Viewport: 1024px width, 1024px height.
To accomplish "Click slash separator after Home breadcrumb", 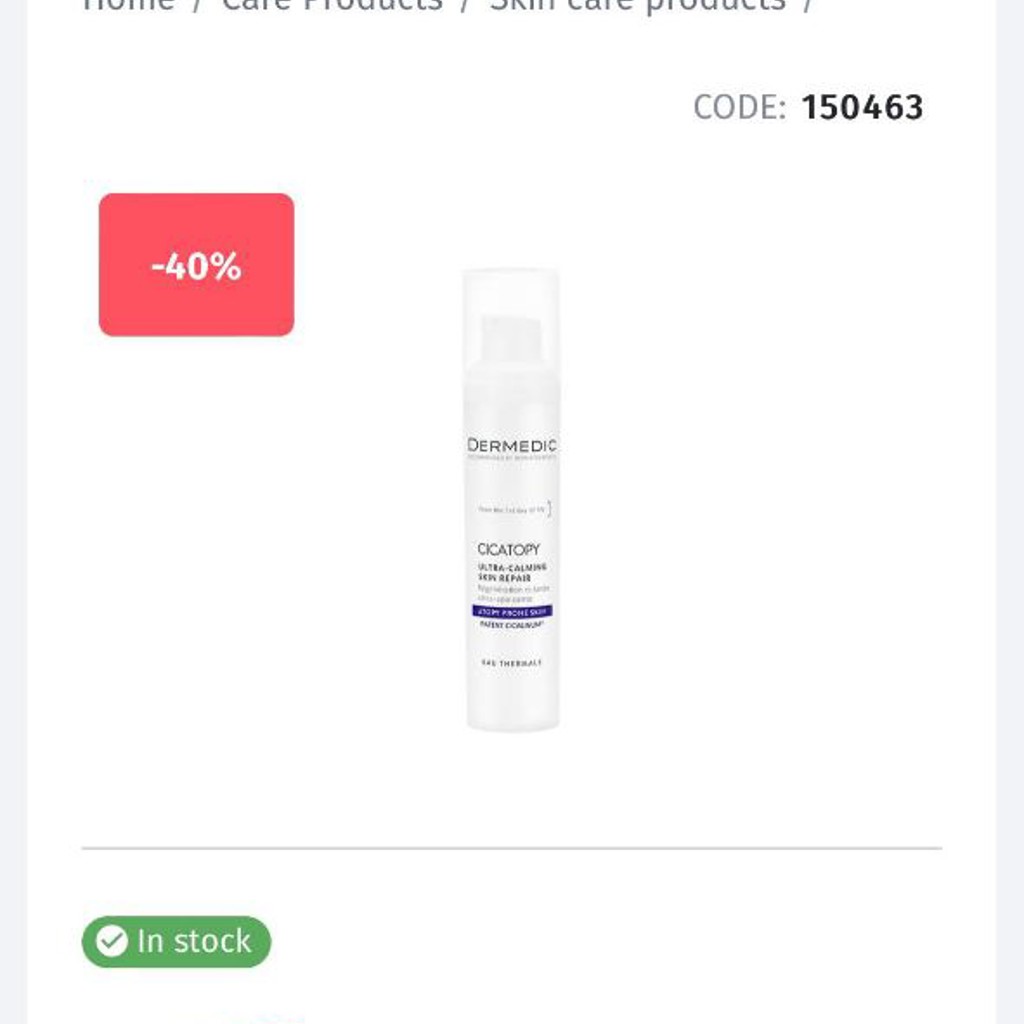I will pyautogui.click(x=197, y=5).
